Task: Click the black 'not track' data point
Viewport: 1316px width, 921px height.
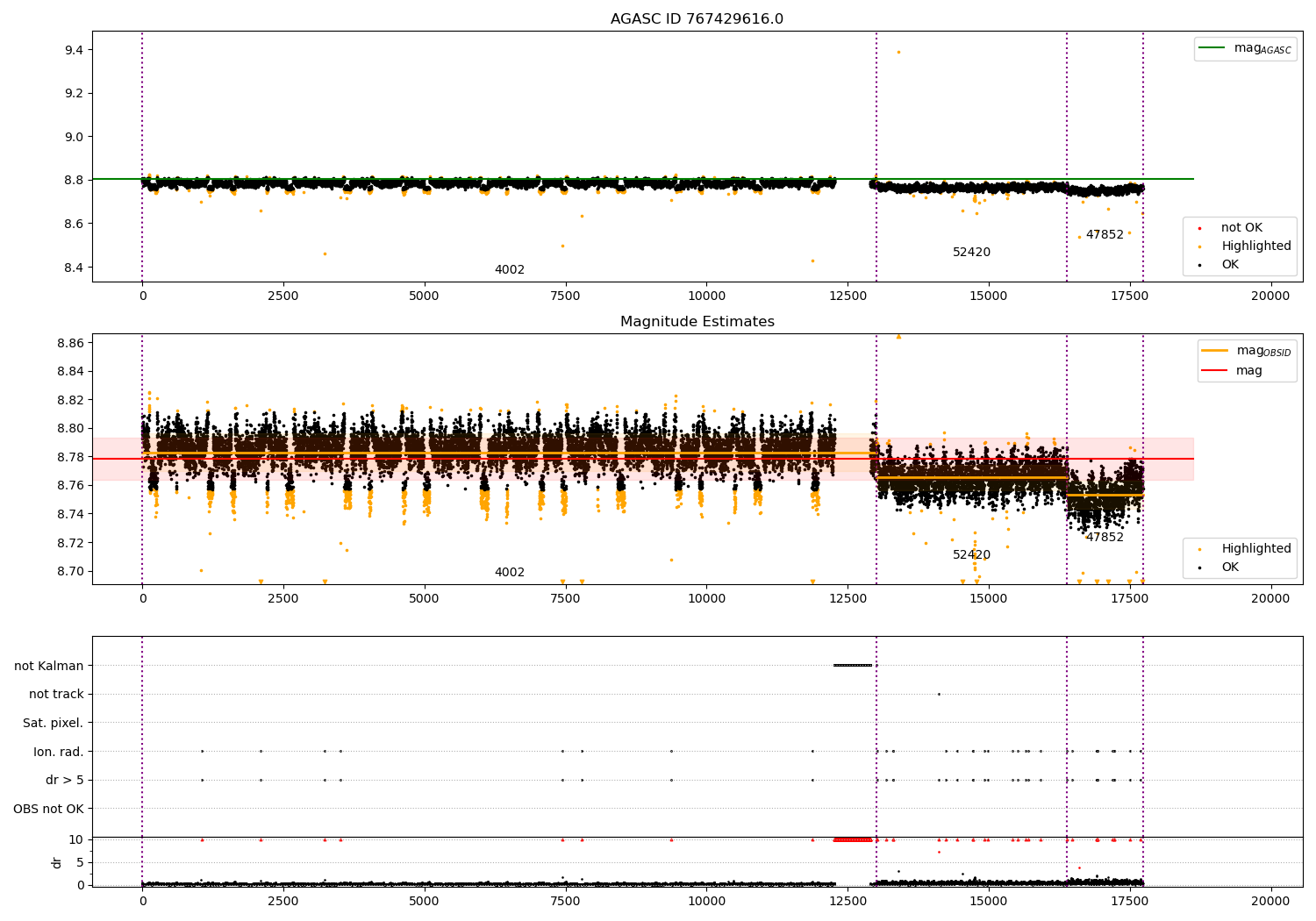Action: 939,694
